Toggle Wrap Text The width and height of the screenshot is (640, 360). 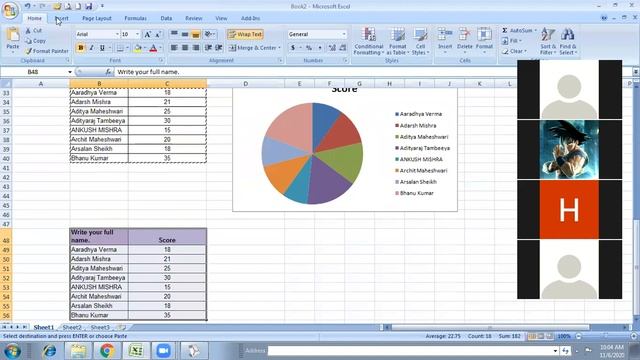pos(245,34)
